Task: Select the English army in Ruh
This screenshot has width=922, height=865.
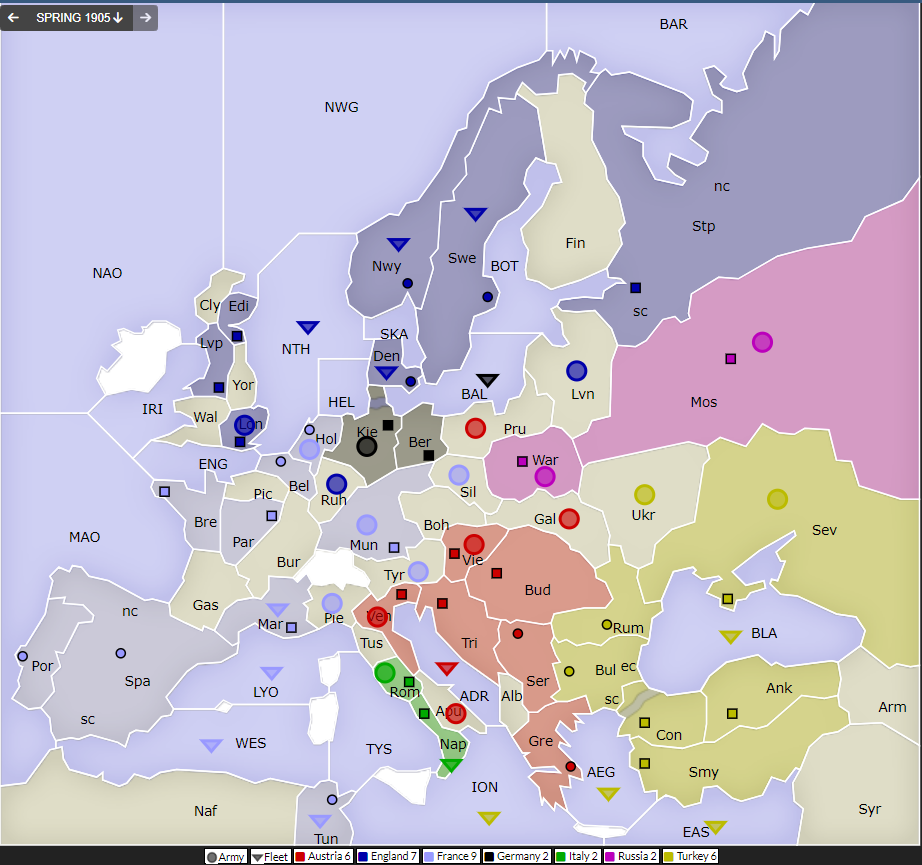Action: [336, 484]
